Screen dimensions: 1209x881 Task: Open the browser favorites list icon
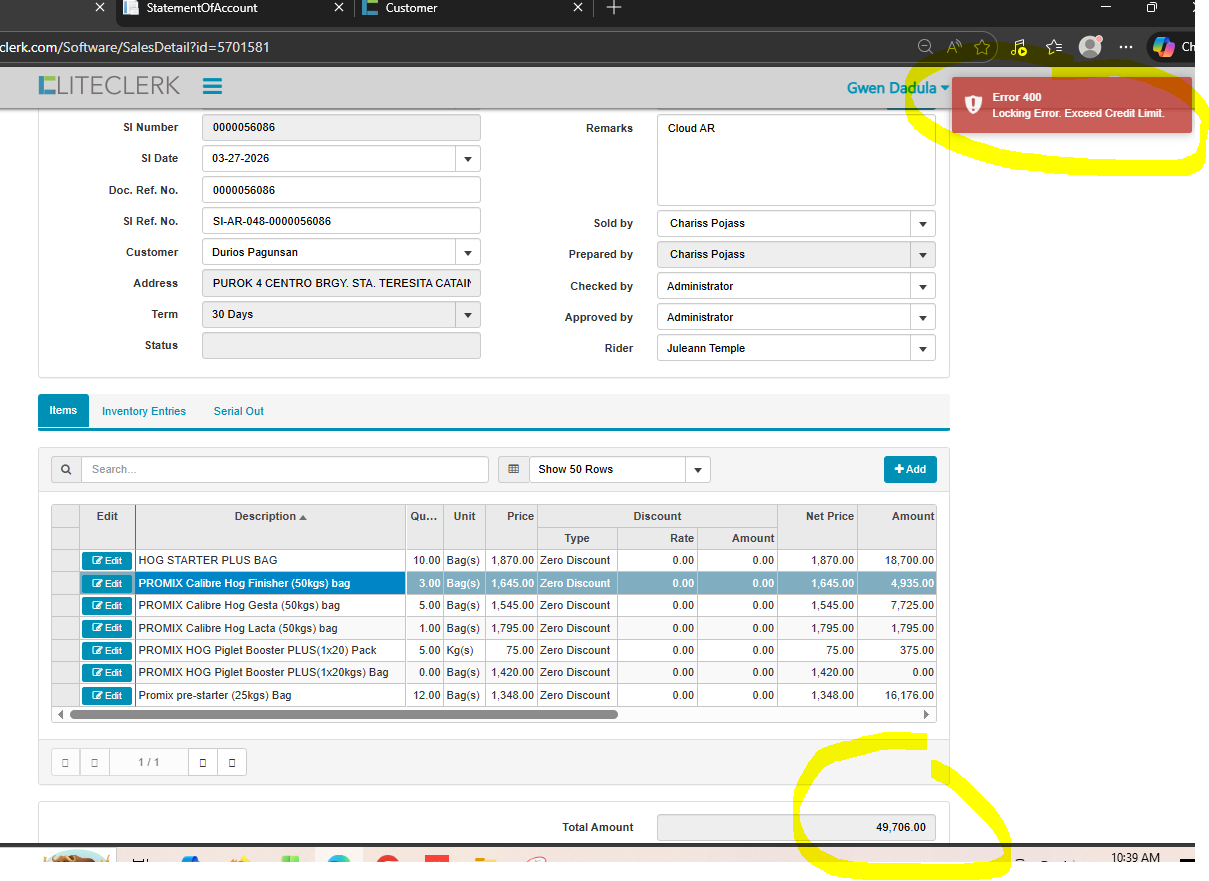pyautogui.click(x=1054, y=47)
